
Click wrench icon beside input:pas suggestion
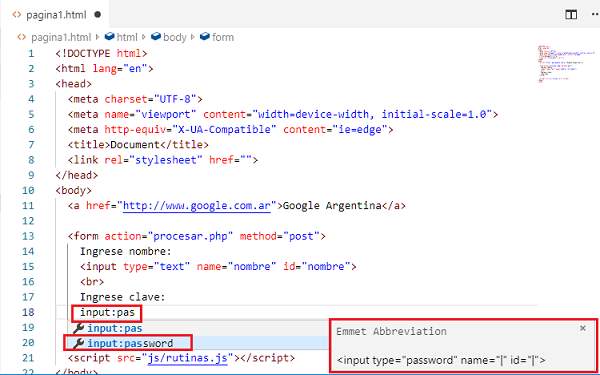(78, 328)
